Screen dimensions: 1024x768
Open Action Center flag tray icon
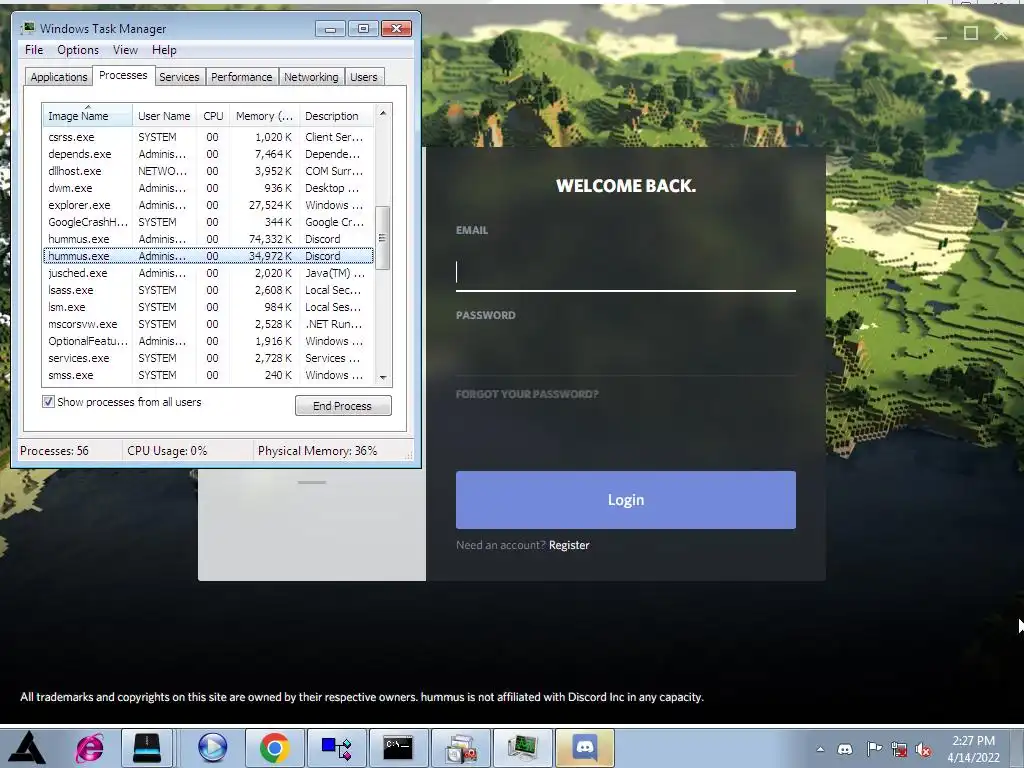pos(873,749)
